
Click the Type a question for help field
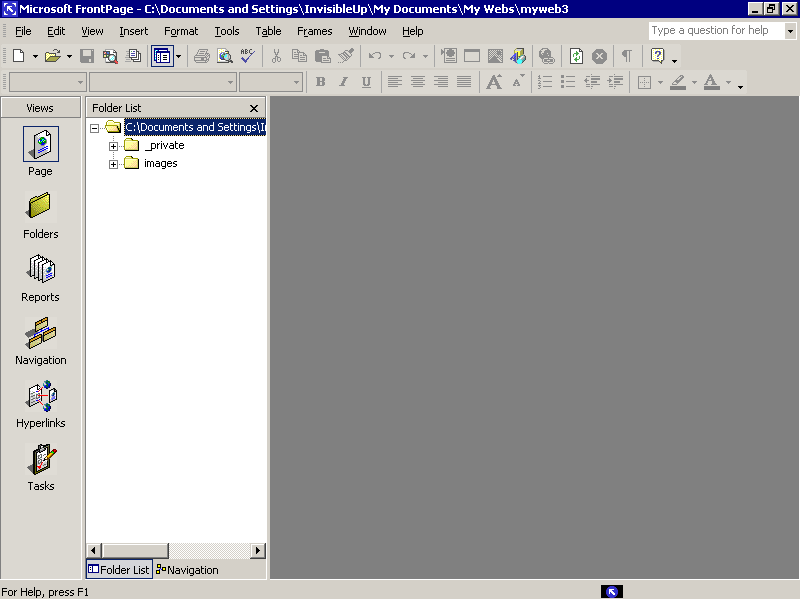point(717,31)
